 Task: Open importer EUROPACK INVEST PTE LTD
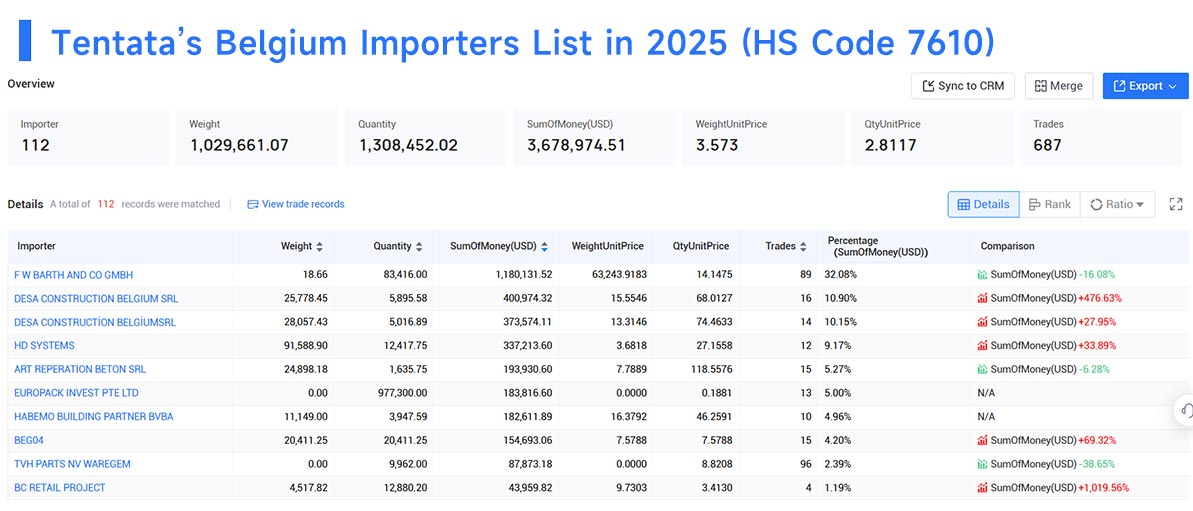[76, 392]
